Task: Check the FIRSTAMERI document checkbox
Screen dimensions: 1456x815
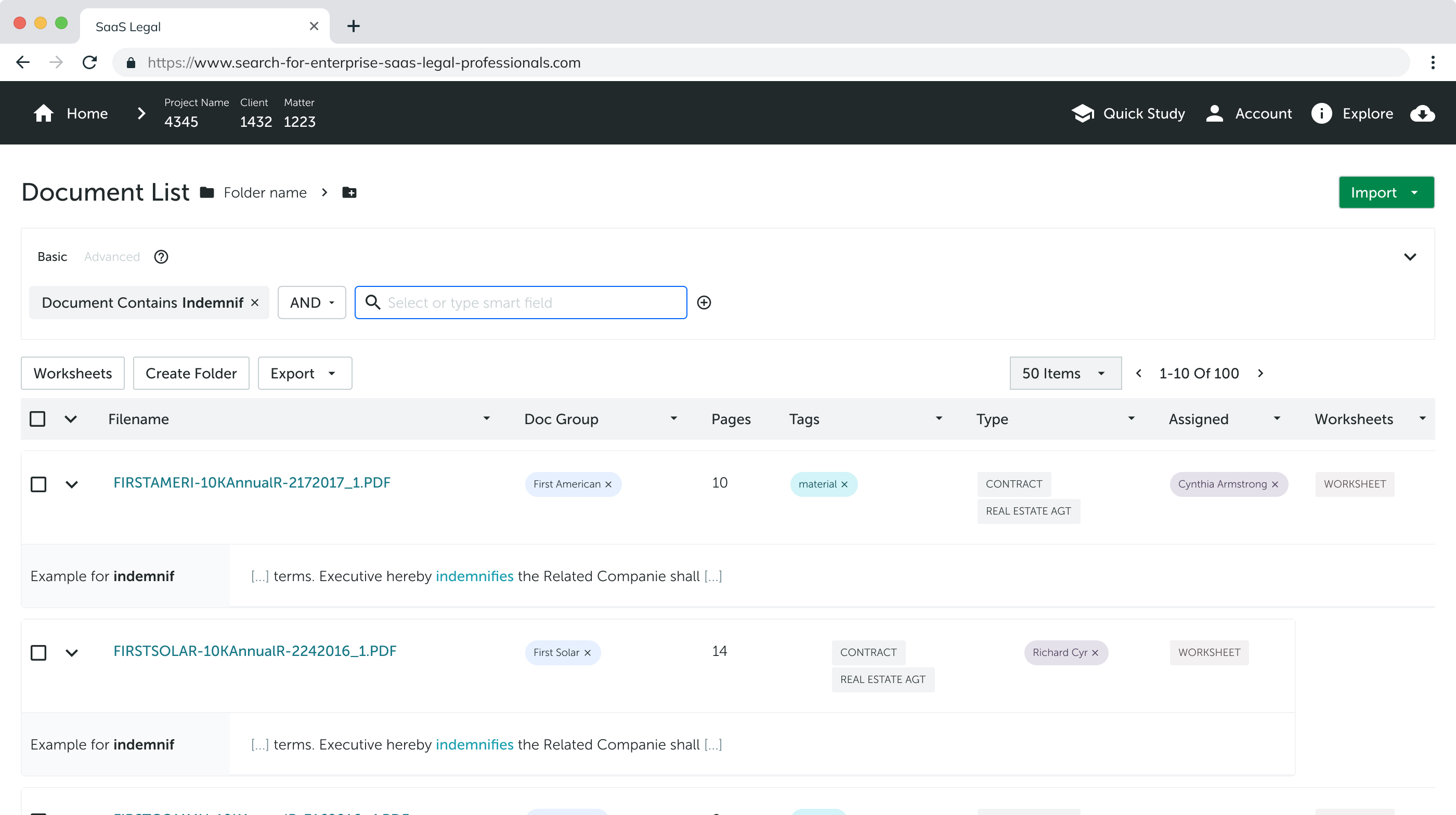Action: [x=38, y=484]
